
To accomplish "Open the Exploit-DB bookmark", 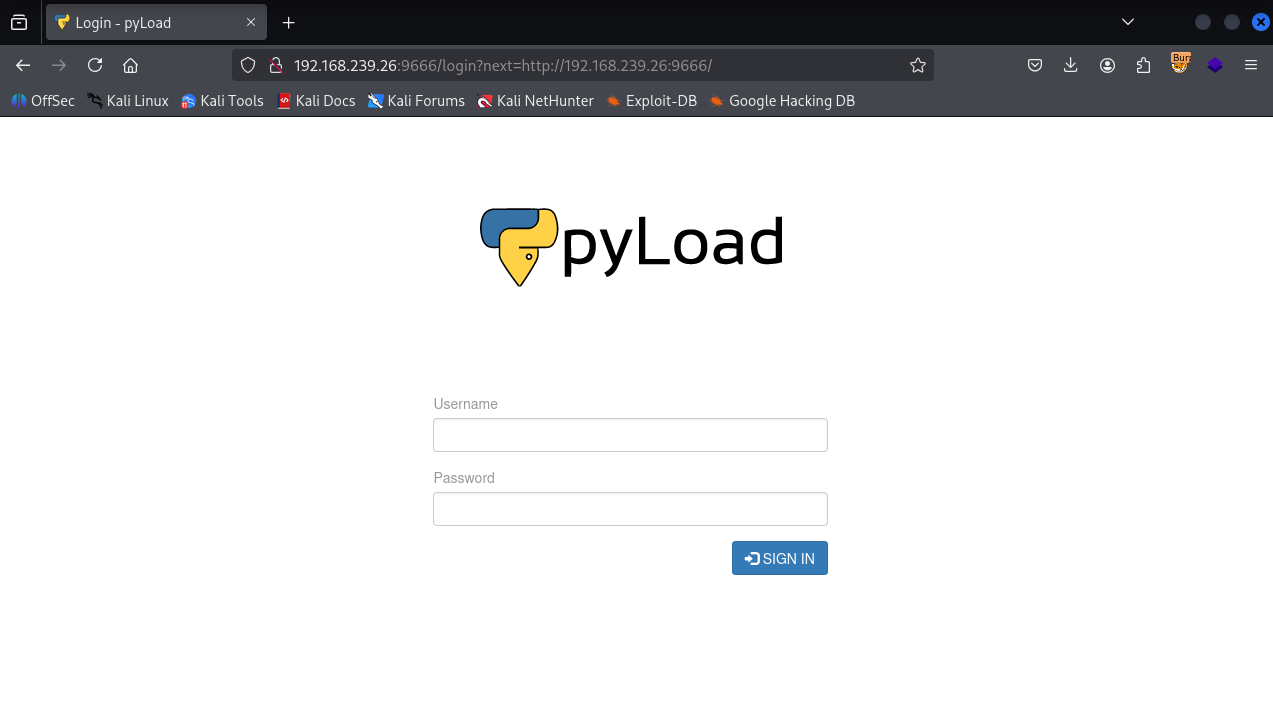I will point(652,100).
